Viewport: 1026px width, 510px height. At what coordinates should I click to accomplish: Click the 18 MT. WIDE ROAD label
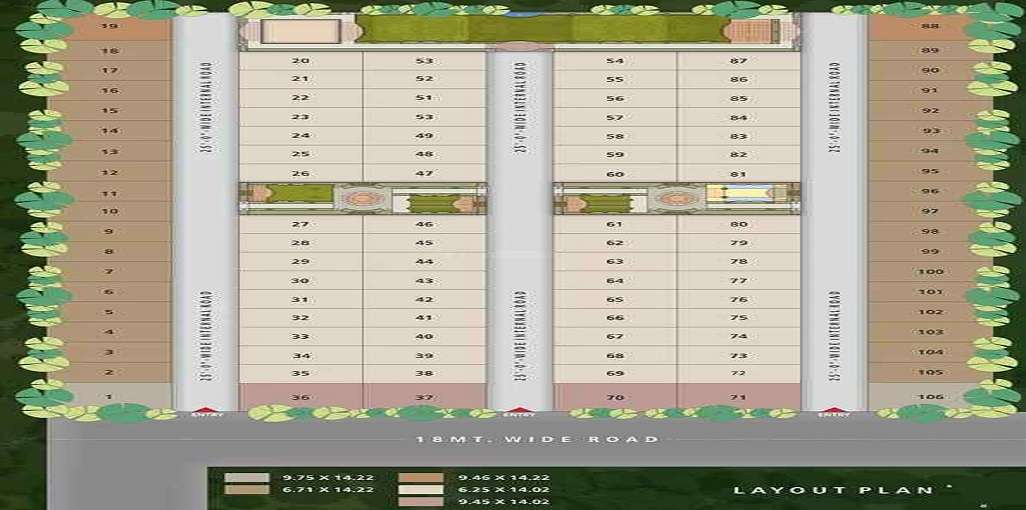point(538,439)
